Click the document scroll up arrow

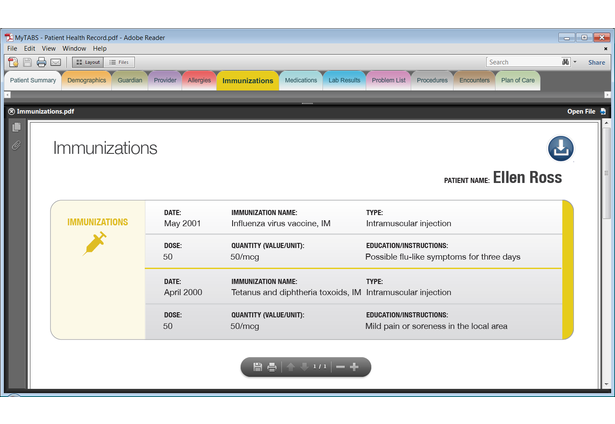click(606, 123)
